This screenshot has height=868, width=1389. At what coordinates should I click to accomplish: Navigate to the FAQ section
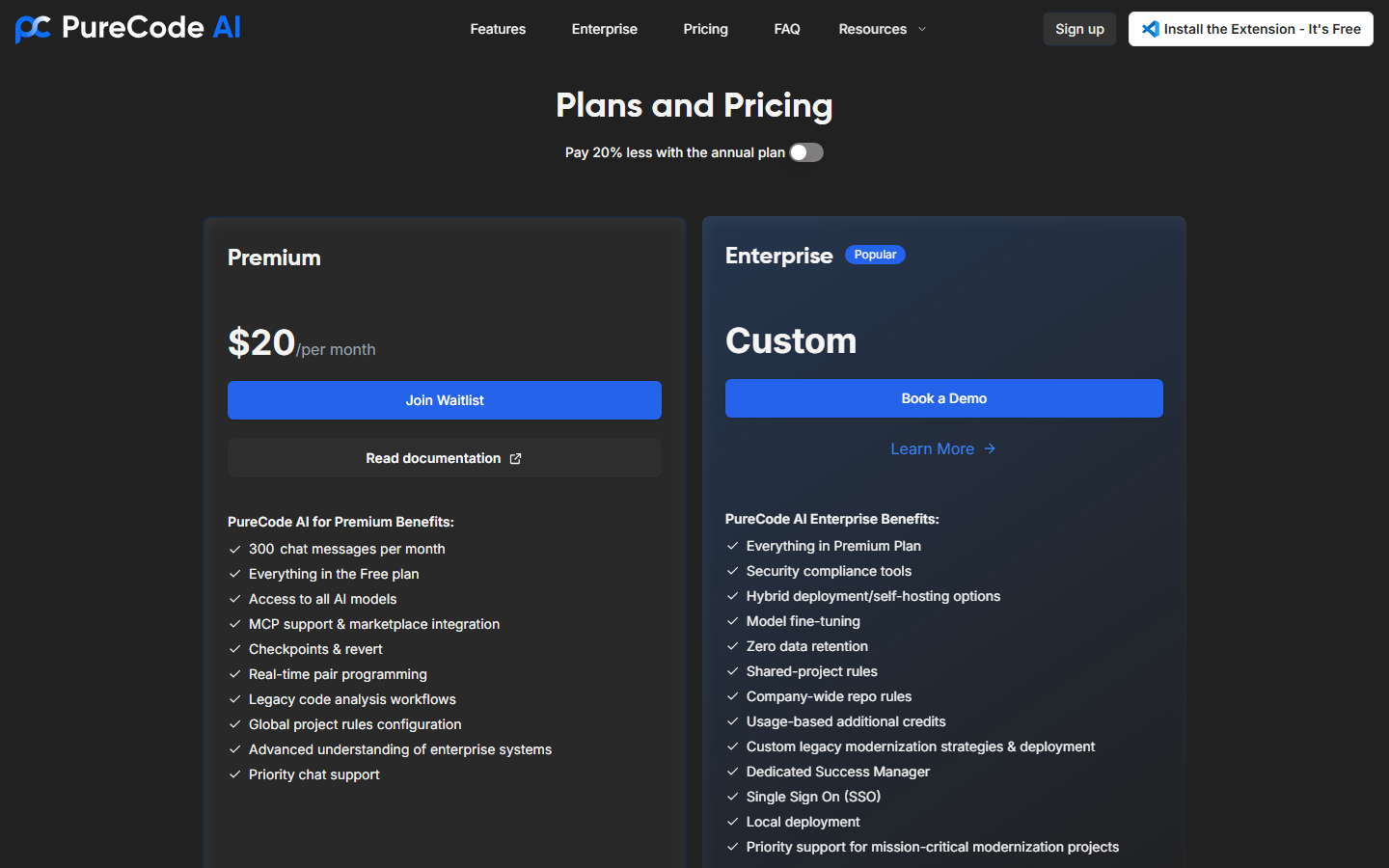(x=787, y=29)
